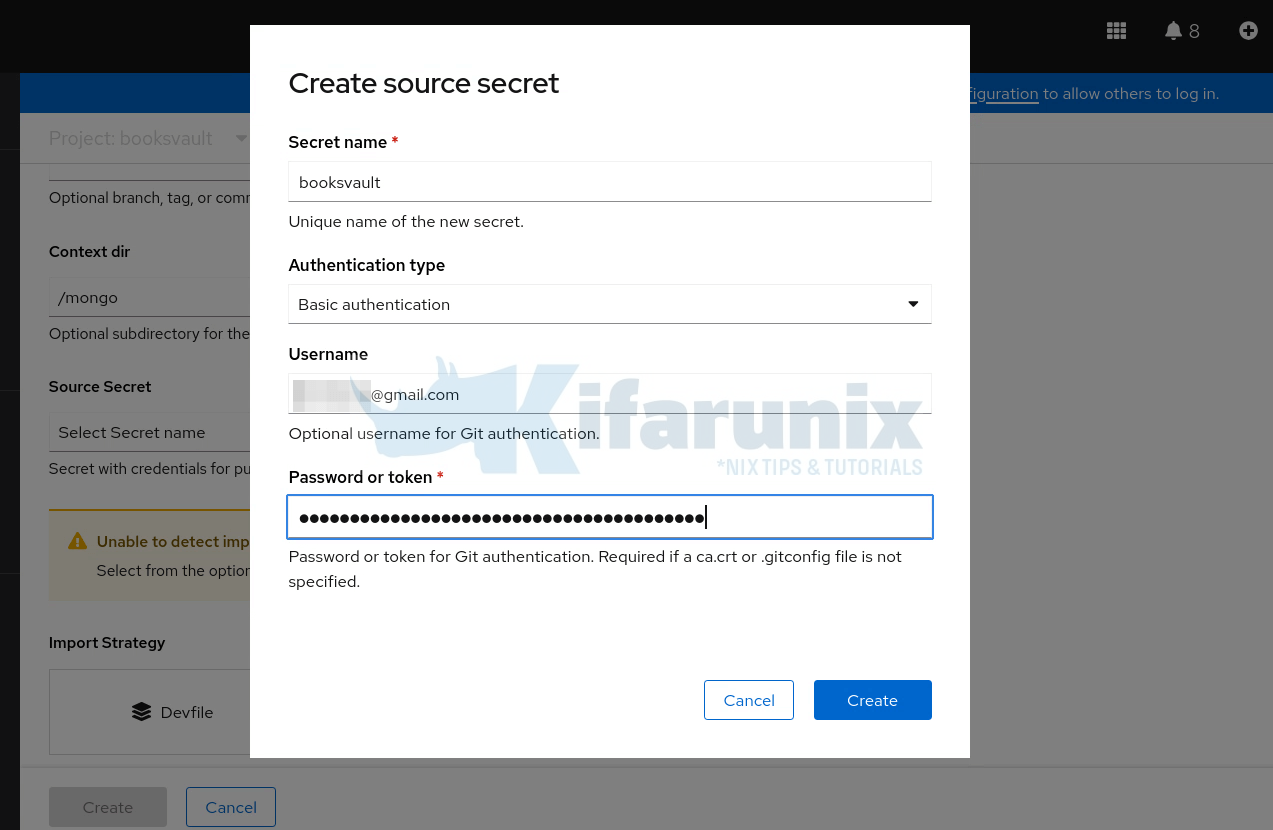Click the Secret name input field
The height and width of the screenshot is (830, 1273).
(610, 182)
